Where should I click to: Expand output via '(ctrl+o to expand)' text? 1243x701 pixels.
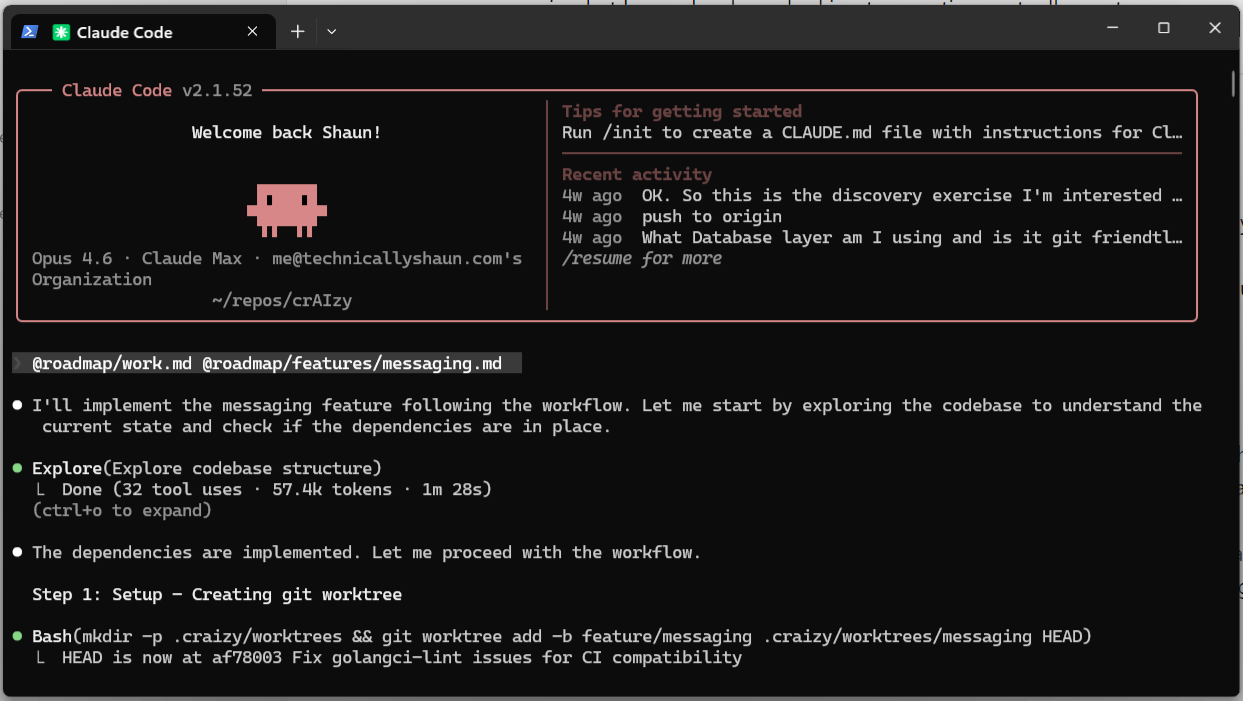[x=122, y=510]
